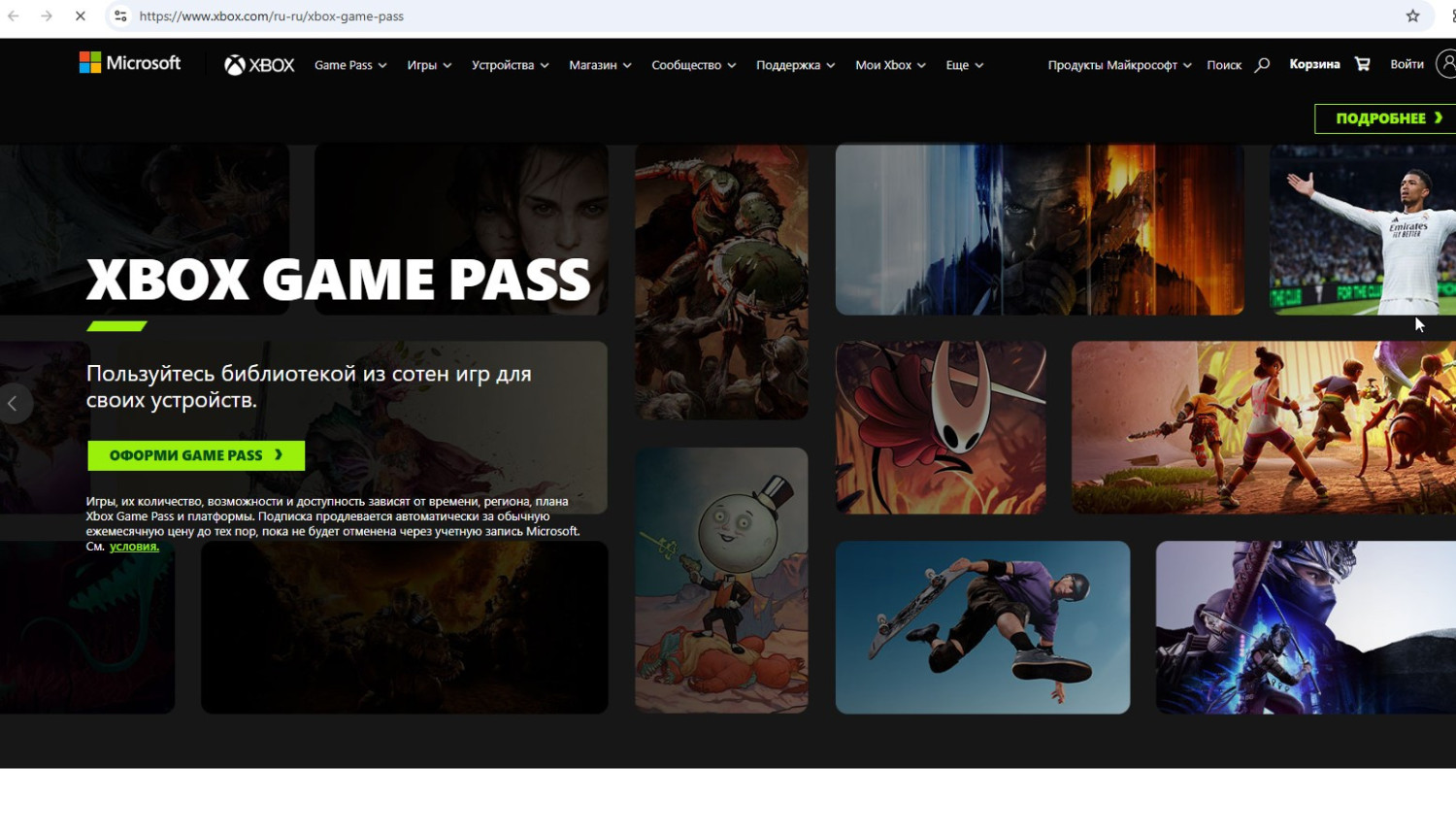
Task: Go to previous carousel slide arrow
Action: (14, 404)
